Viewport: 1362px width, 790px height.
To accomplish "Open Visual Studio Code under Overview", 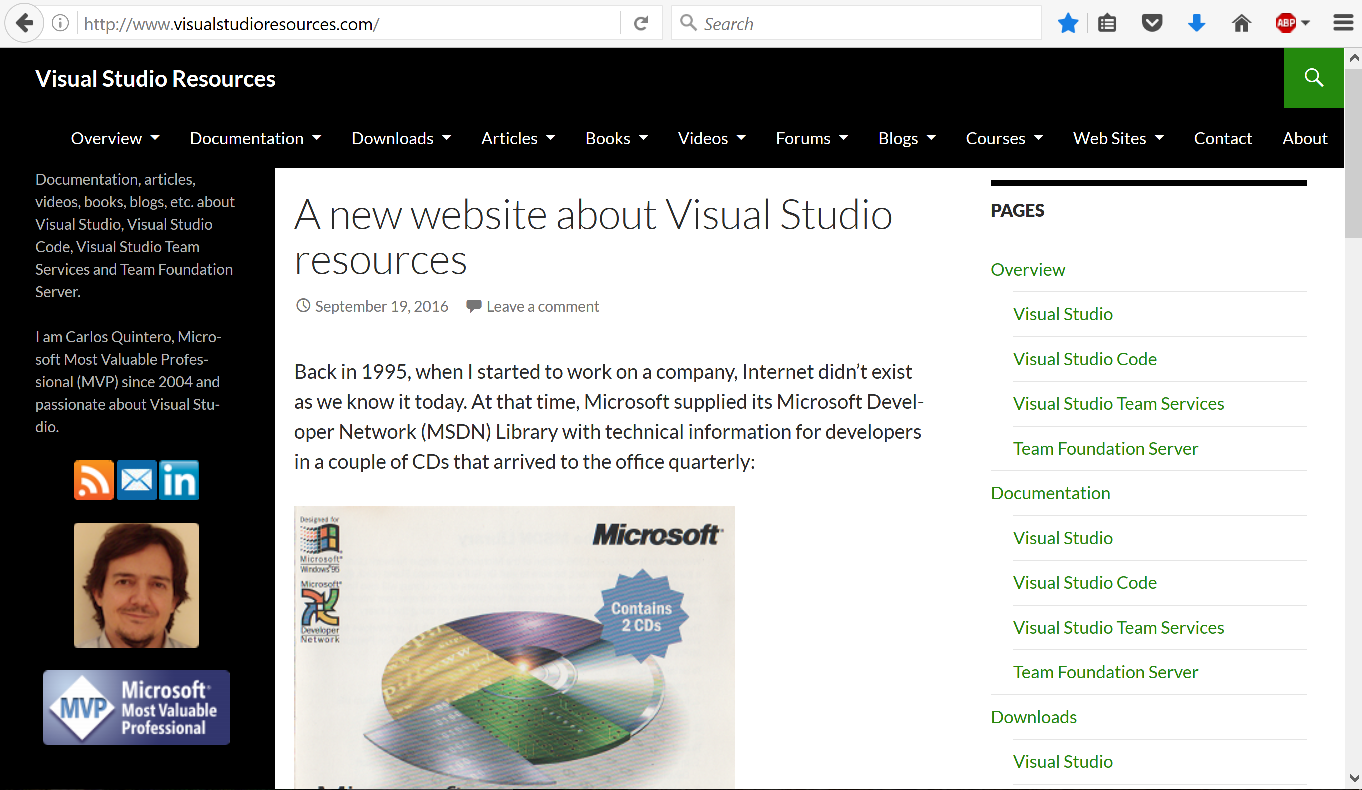I will [1085, 358].
